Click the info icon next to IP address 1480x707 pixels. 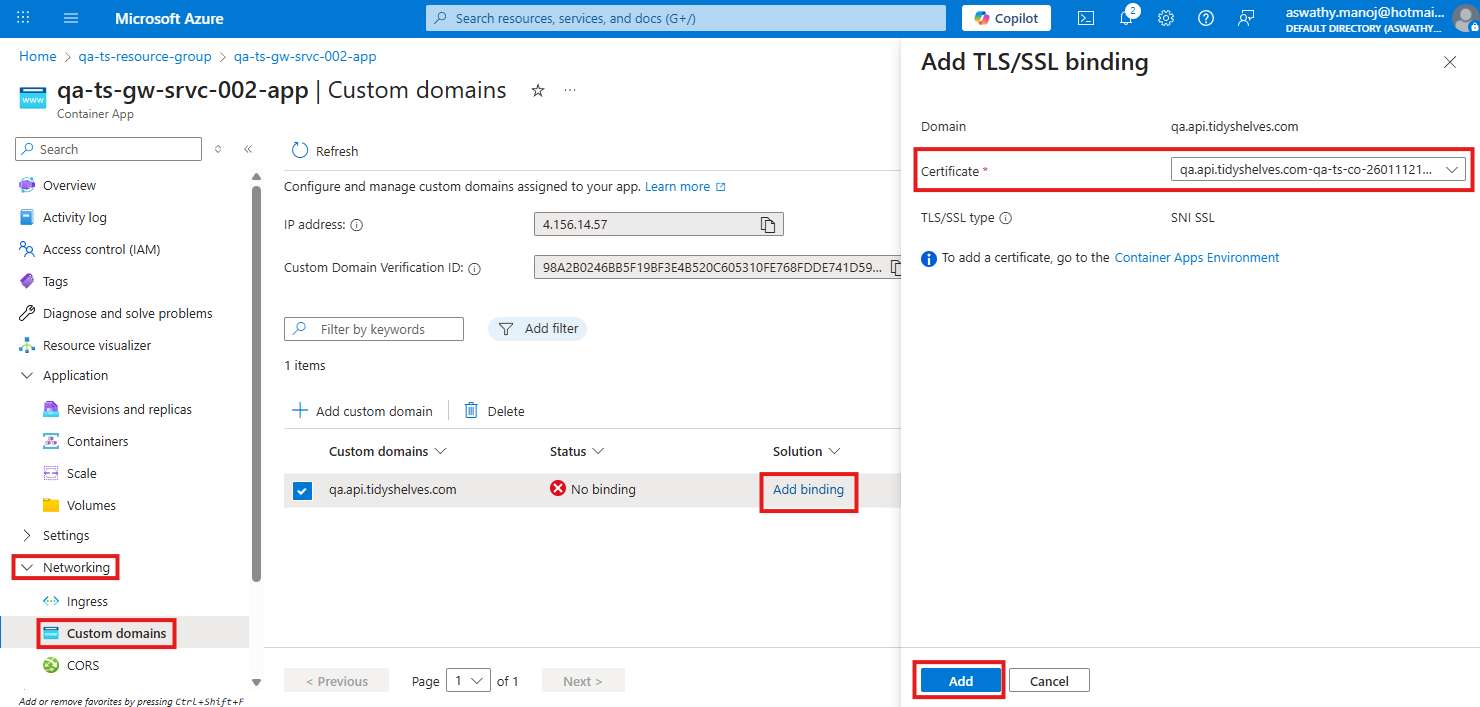(x=357, y=225)
